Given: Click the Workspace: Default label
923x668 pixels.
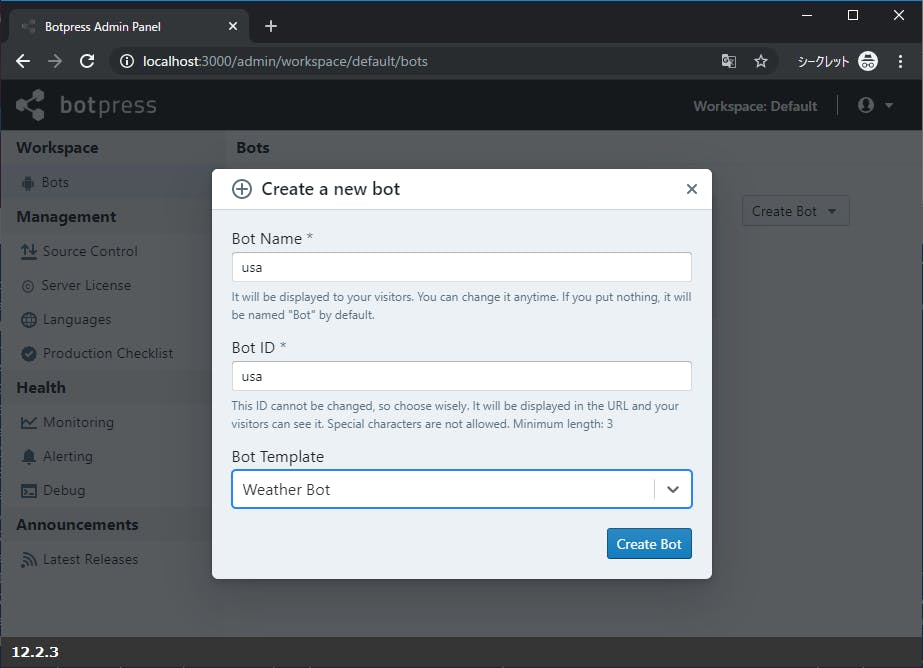Looking at the screenshot, I should pyautogui.click(x=755, y=106).
